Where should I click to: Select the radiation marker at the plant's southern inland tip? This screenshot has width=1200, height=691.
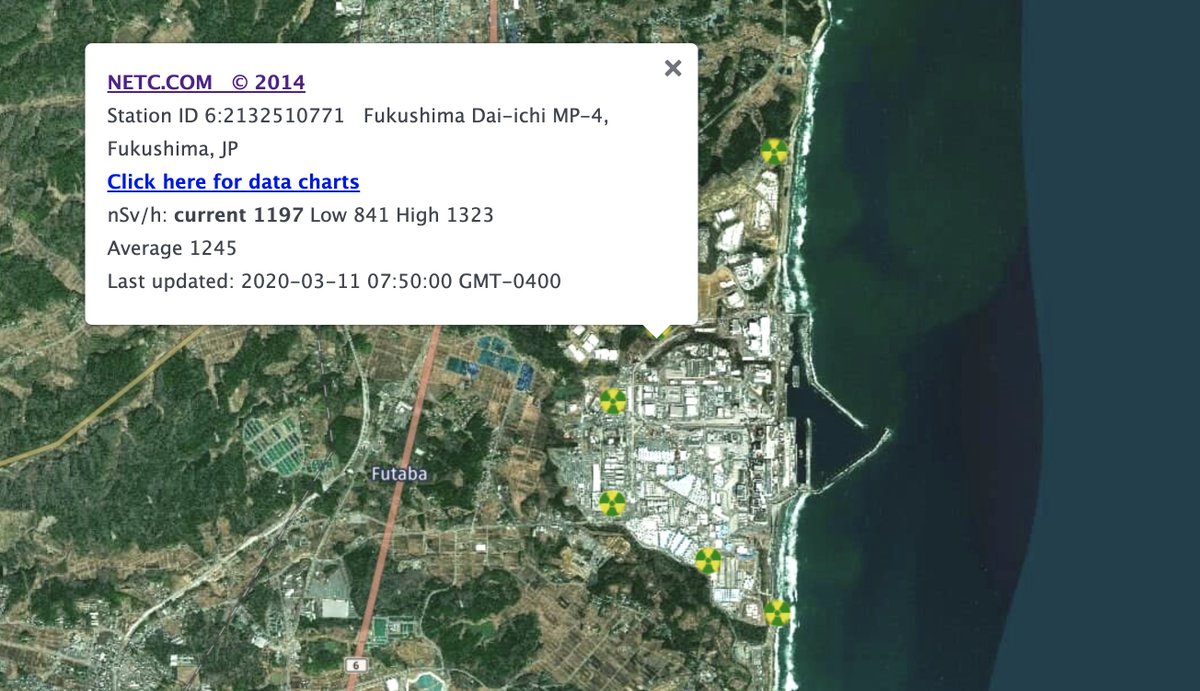coord(707,561)
